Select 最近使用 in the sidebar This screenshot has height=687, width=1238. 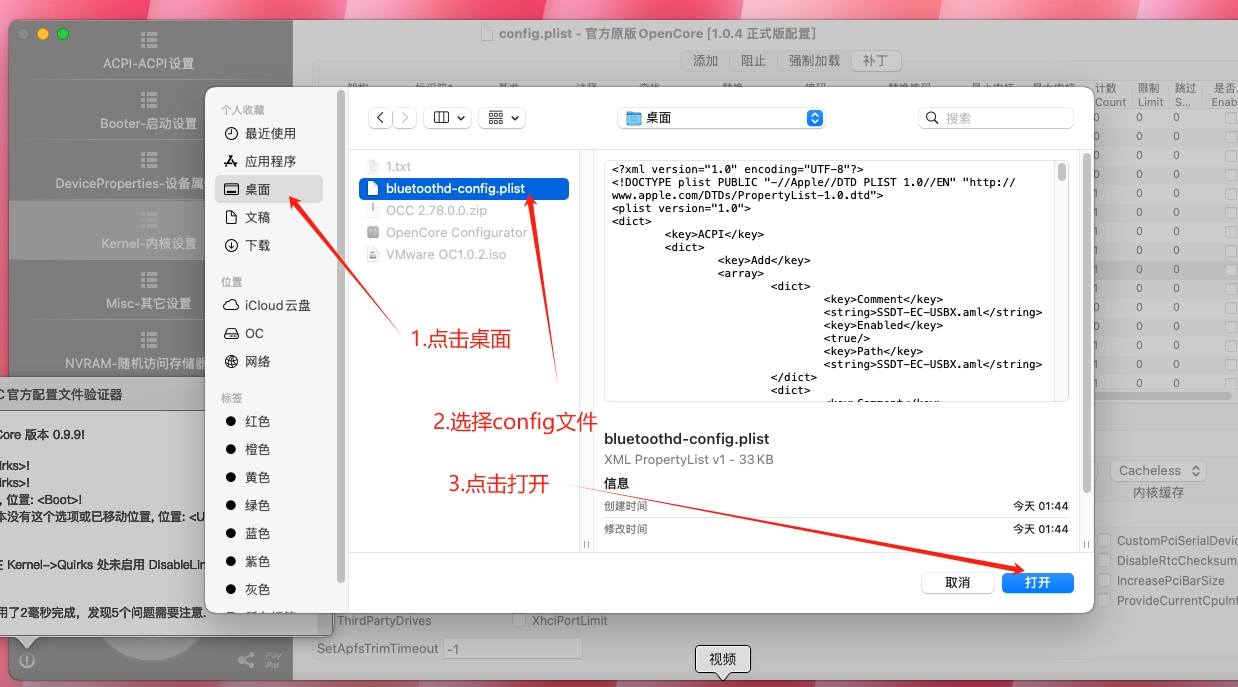point(270,133)
